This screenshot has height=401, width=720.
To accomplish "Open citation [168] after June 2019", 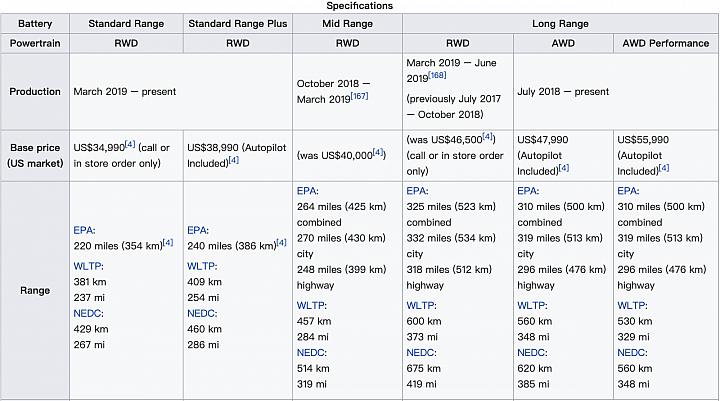I will (x=437, y=75).
